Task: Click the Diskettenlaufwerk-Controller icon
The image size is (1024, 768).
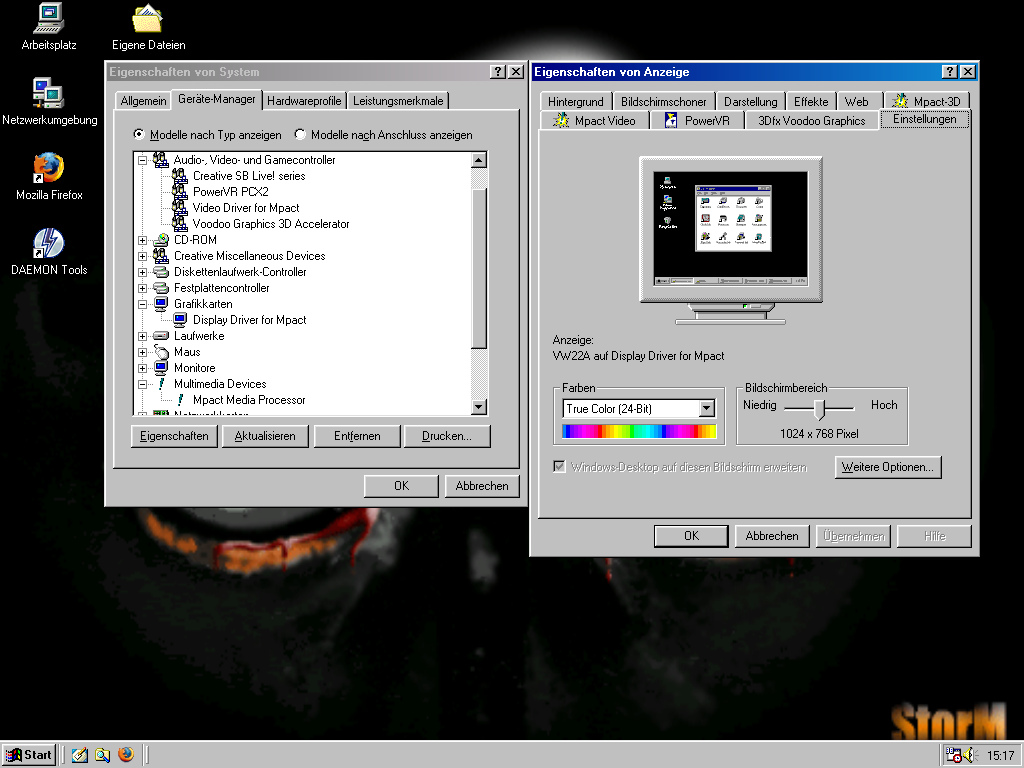Action: point(161,272)
